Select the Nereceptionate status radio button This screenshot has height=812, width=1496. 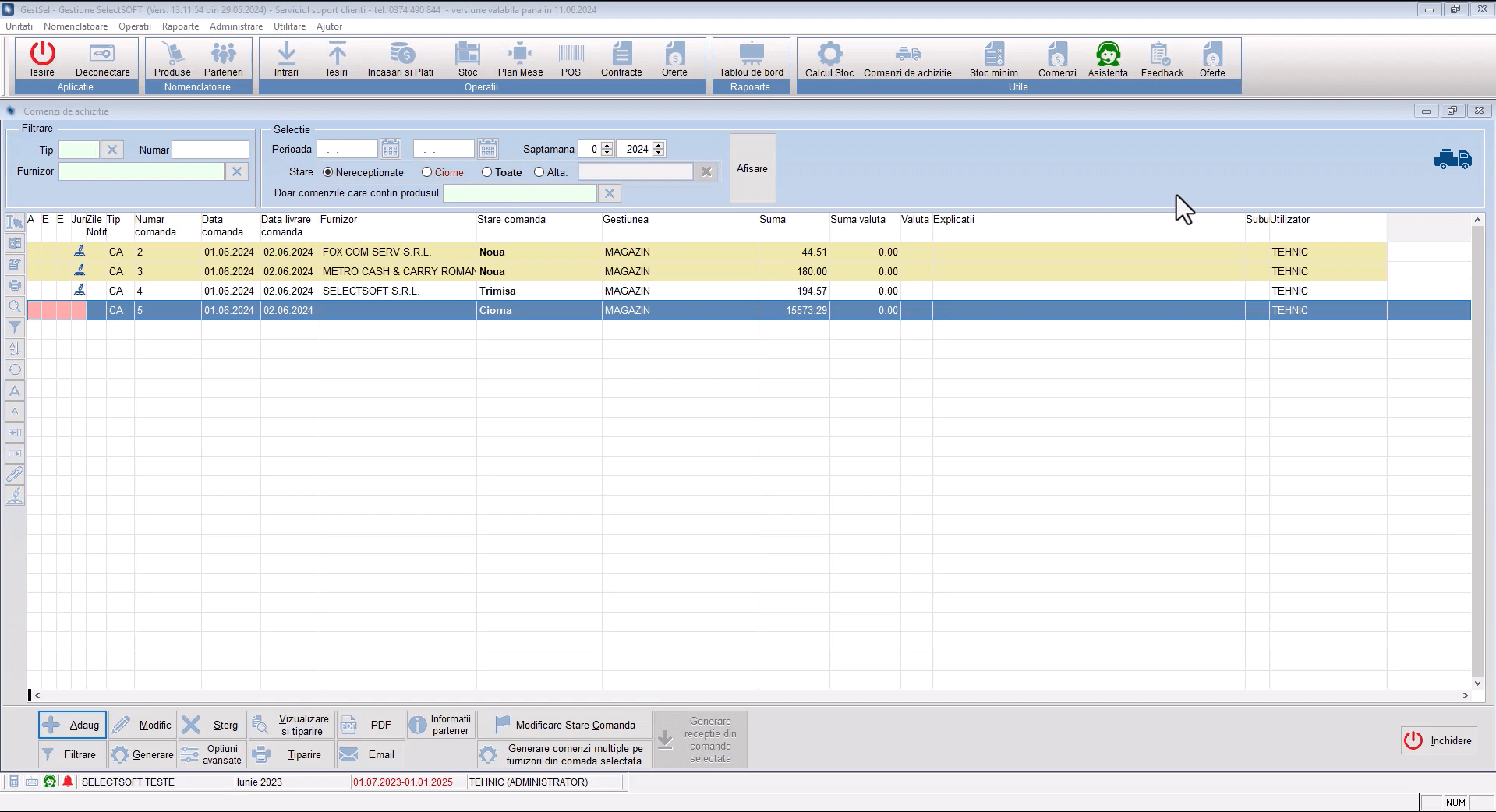(x=328, y=172)
